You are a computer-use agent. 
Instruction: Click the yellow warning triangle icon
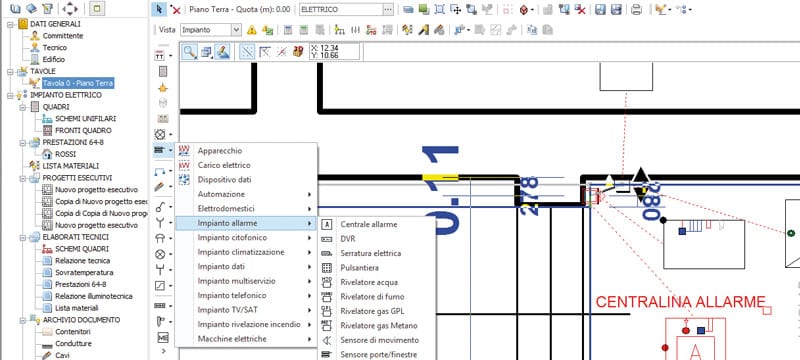click(x=252, y=30)
